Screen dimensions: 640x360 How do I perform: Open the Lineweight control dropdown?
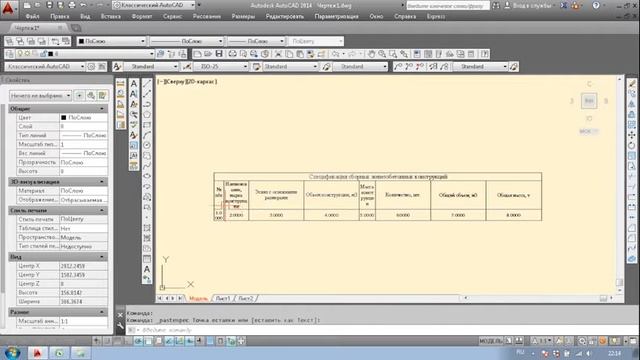click(x=256, y=41)
